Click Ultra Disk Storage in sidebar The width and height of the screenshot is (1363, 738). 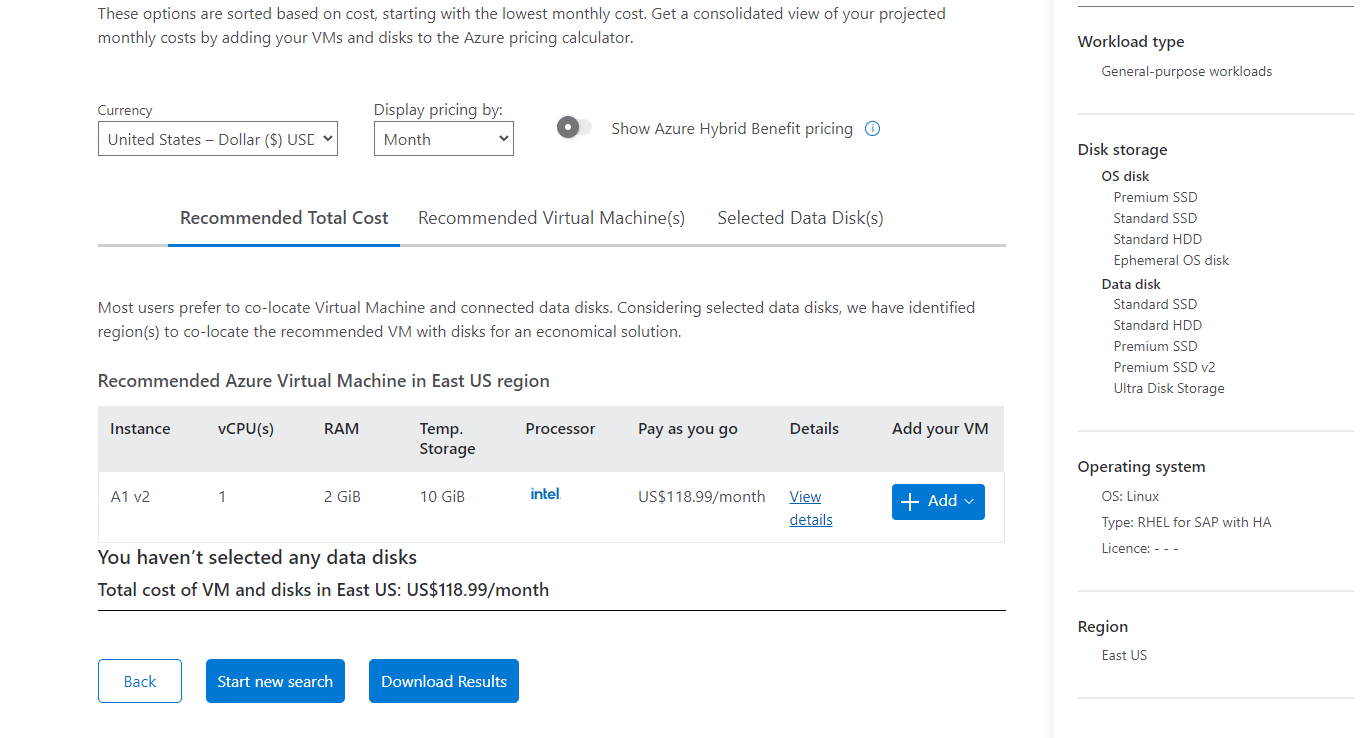click(1169, 388)
